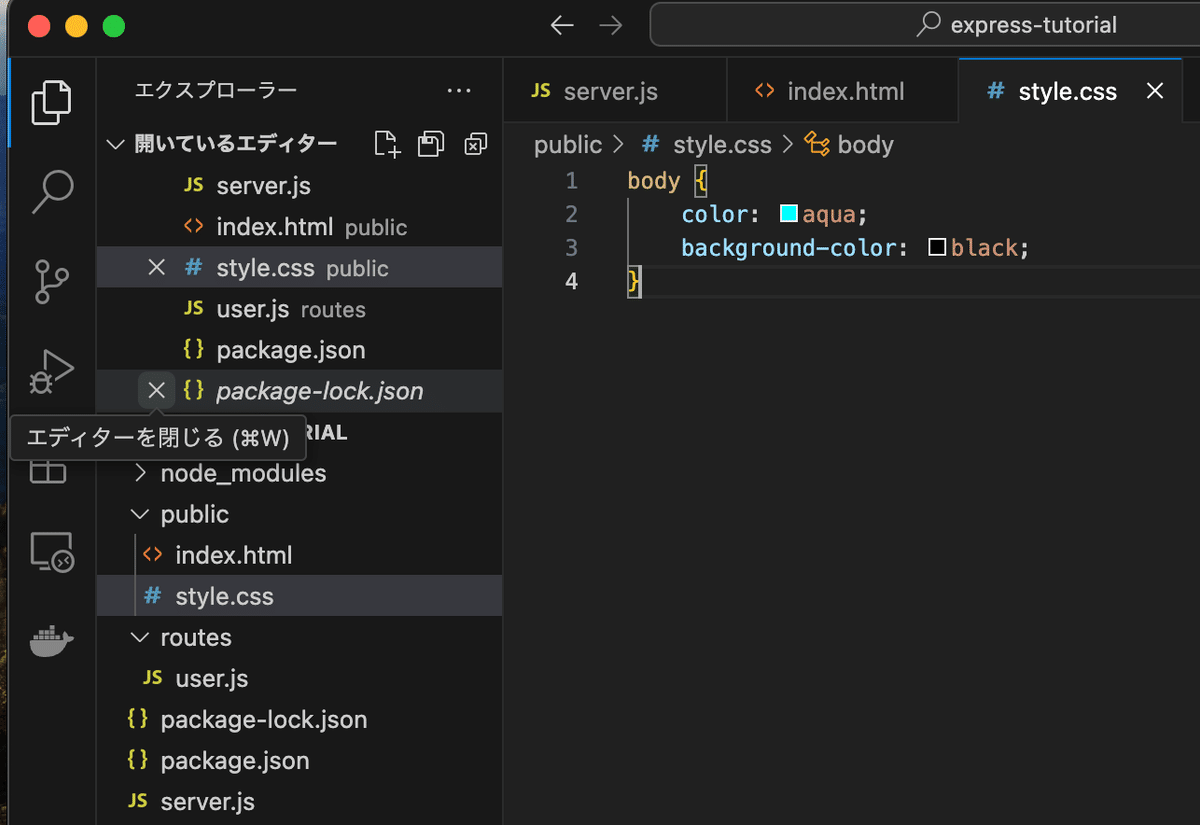The height and width of the screenshot is (825, 1200).
Task: Switch to the index.html tab
Action: [842, 91]
